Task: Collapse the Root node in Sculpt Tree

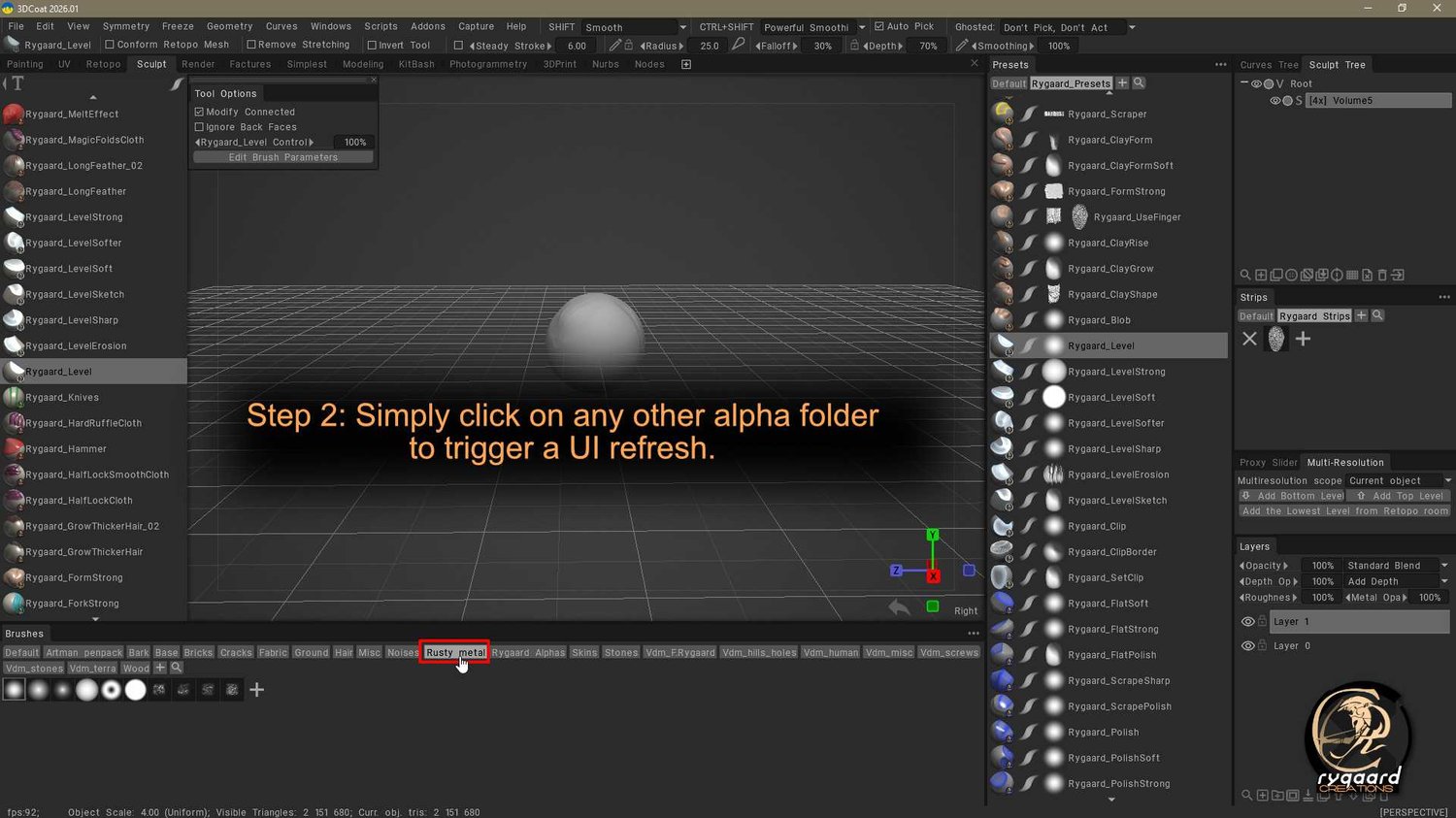Action: pyautogui.click(x=1244, y=83)
